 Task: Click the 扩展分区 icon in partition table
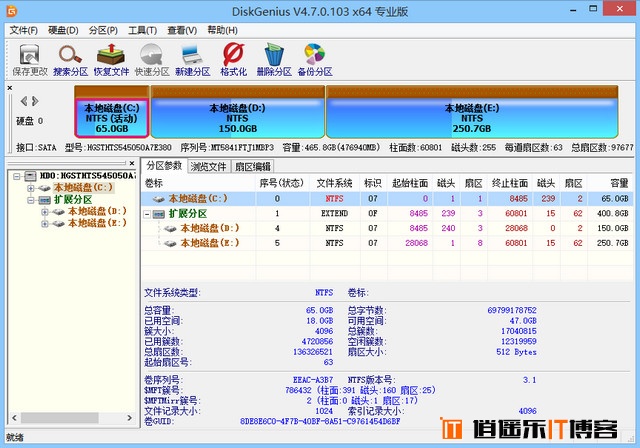(x=158, y=214)
